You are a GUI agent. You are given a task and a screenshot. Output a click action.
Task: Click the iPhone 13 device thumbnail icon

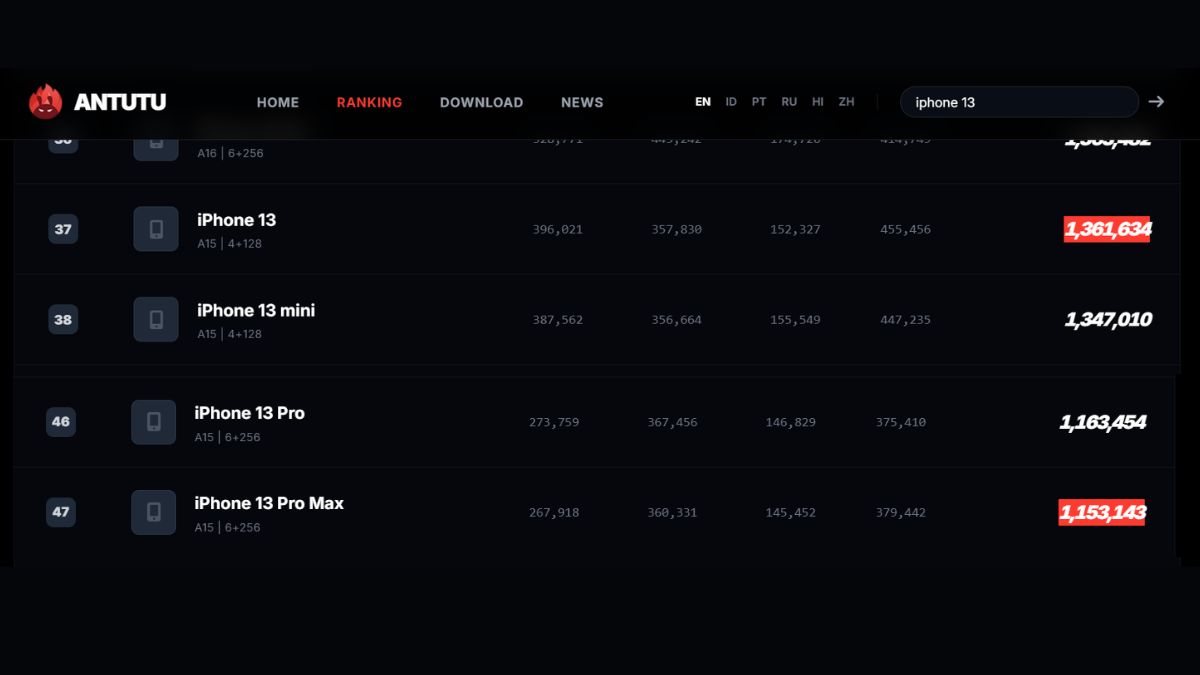coord(156,229)
